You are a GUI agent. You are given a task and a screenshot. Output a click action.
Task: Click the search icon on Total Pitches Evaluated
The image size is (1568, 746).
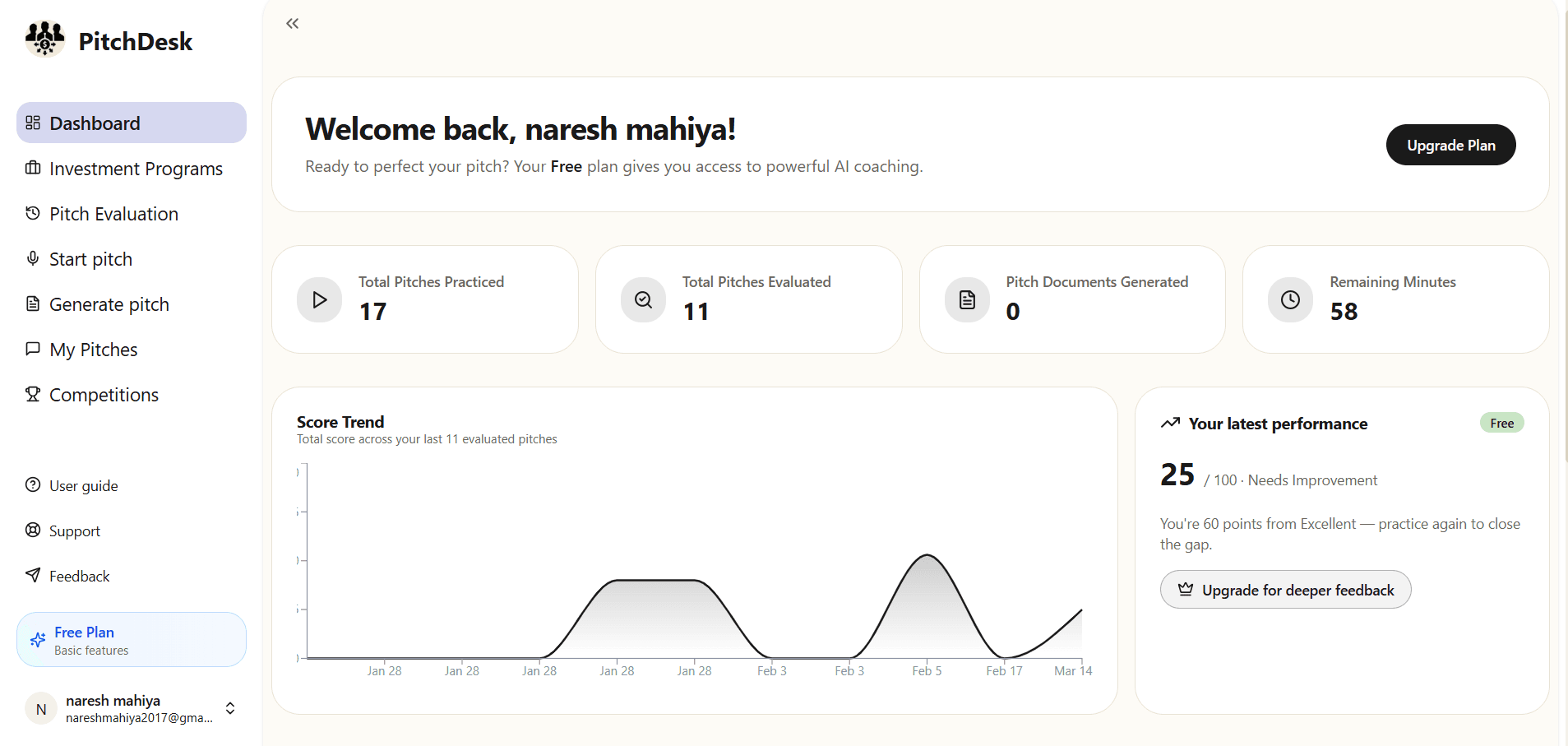tap(643, 299)
